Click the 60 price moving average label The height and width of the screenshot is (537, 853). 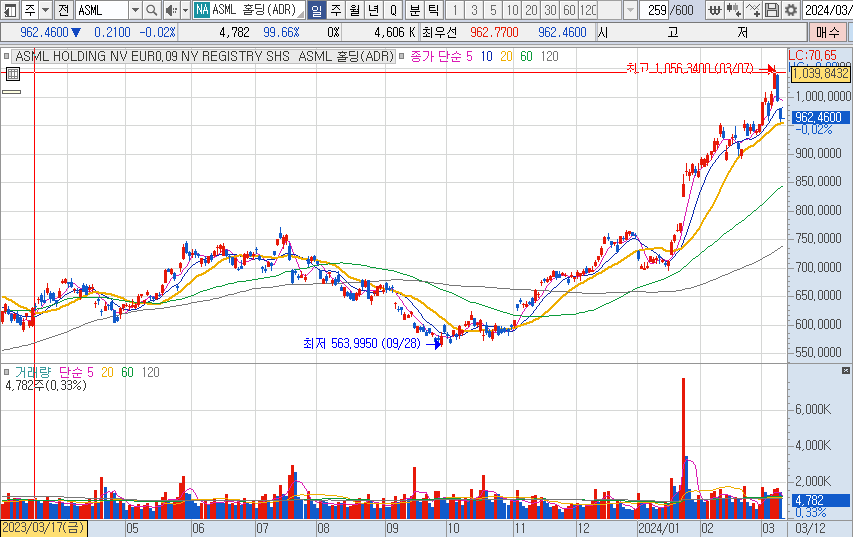(527, 56)
